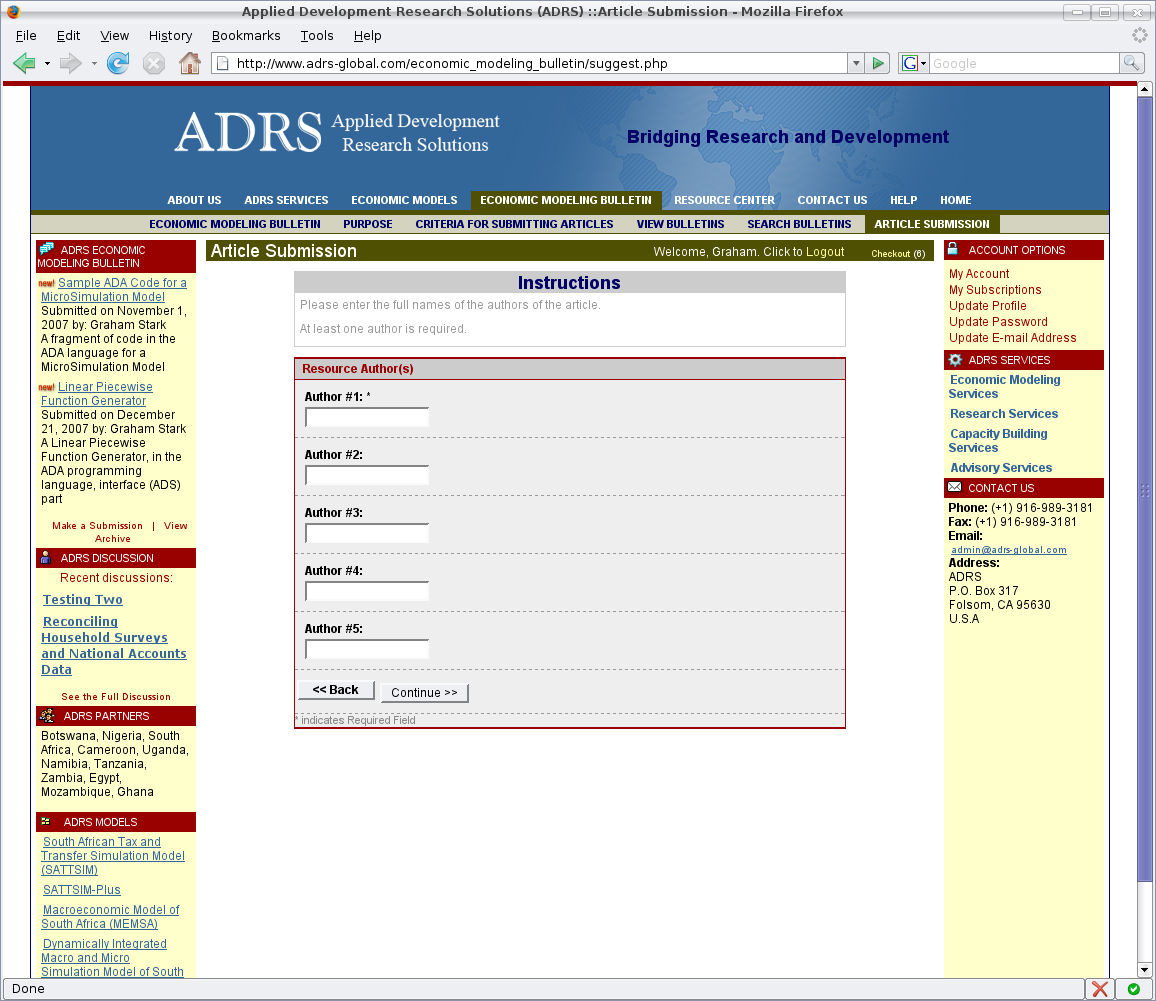Click the Forward arrow button

coord(70,64)
